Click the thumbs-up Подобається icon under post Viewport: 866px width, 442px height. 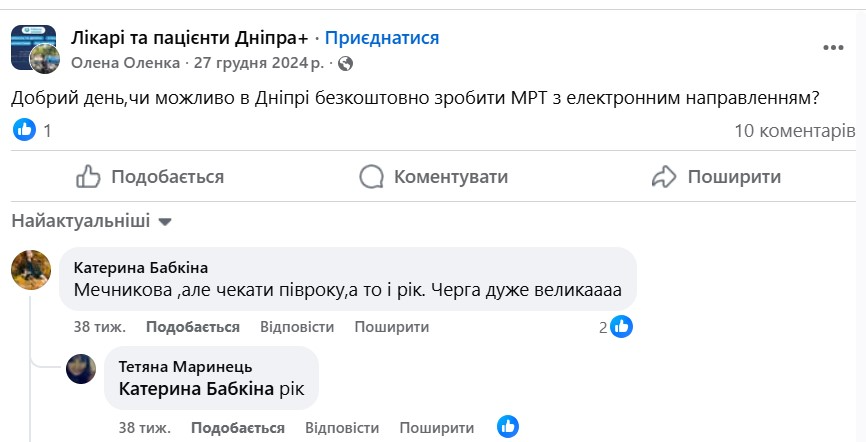coord(89,177)
